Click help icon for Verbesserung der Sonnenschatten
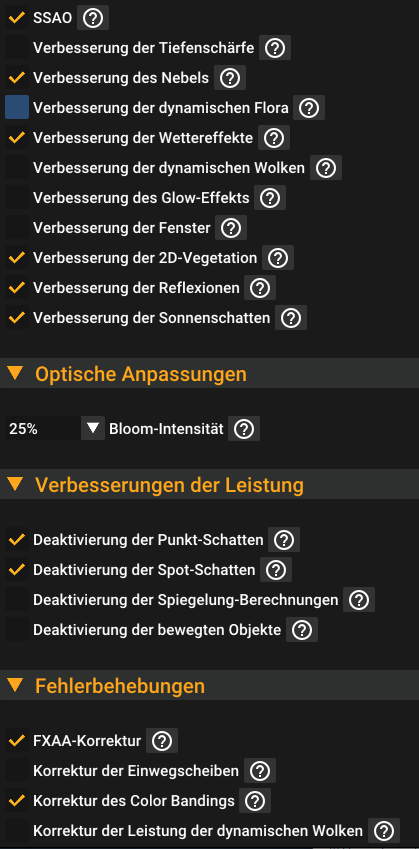This screenshot has width=419, height=849. (291, 318)
